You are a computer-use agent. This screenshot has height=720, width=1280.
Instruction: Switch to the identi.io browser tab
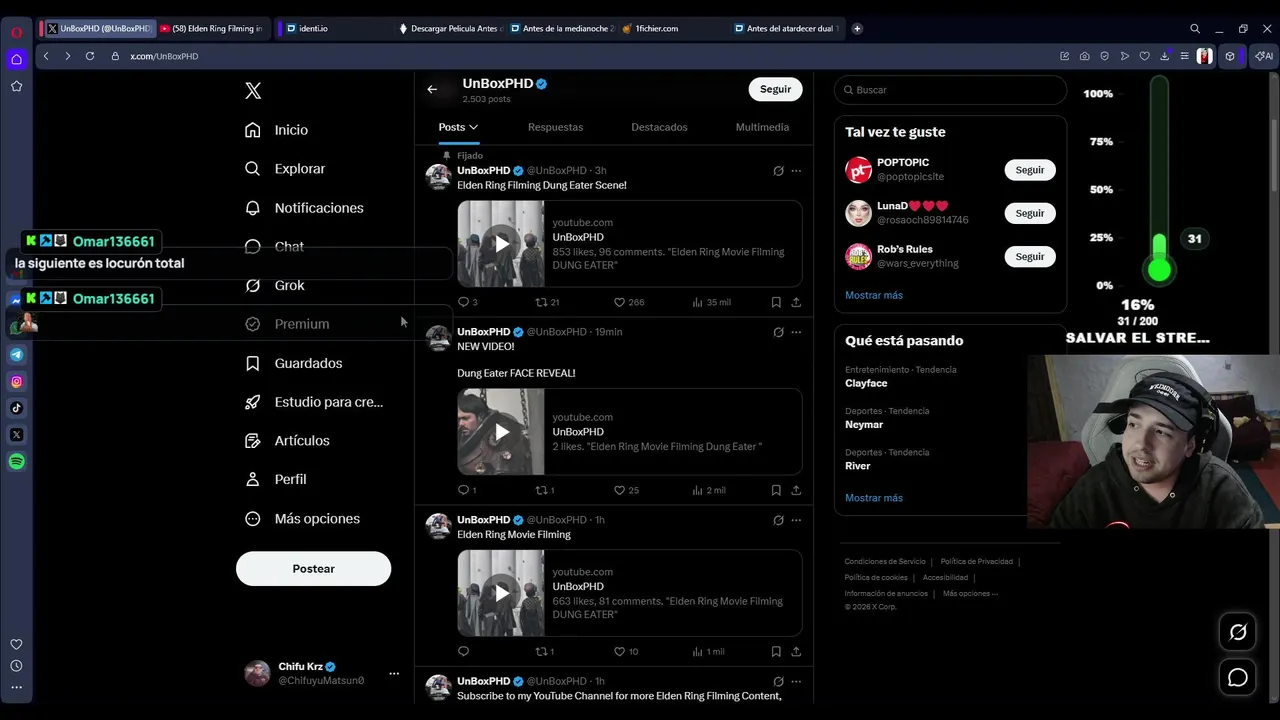coord(330,29)
